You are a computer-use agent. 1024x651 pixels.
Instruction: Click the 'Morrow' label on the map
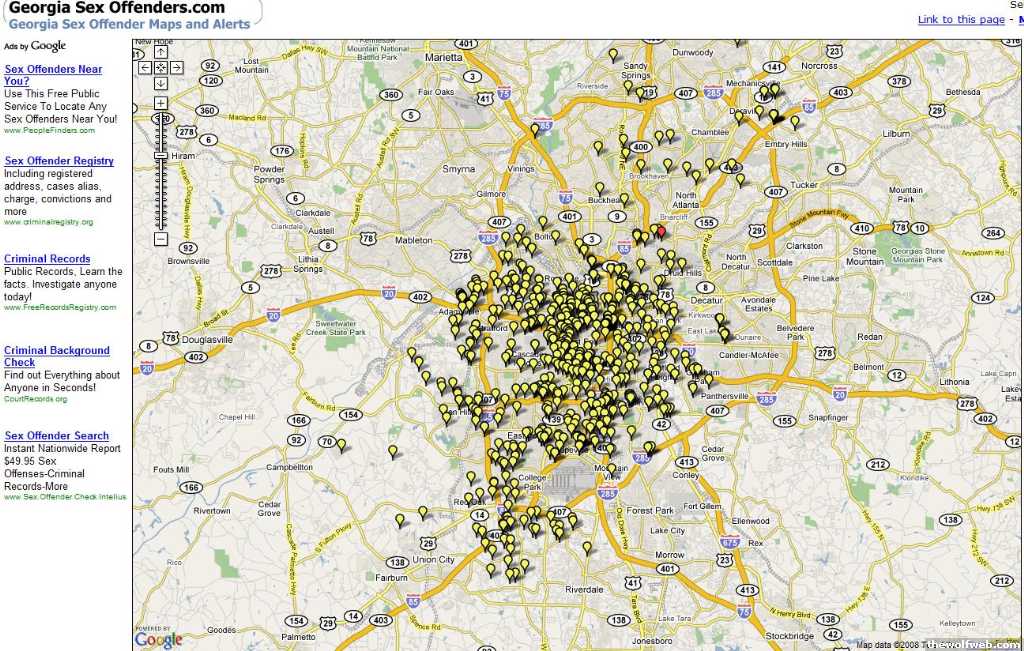669,555
